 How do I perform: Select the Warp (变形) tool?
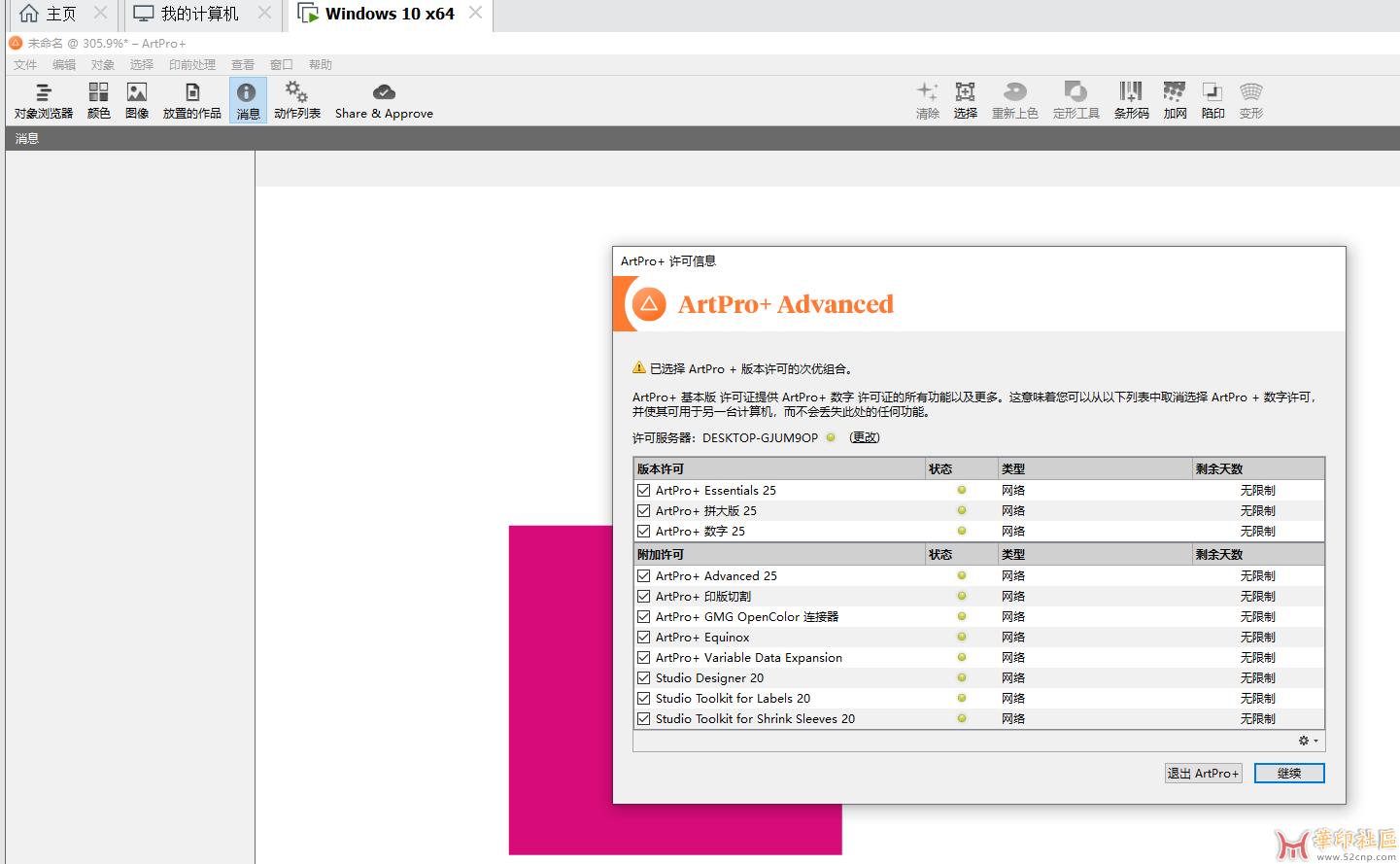(x=1251, y=101)
